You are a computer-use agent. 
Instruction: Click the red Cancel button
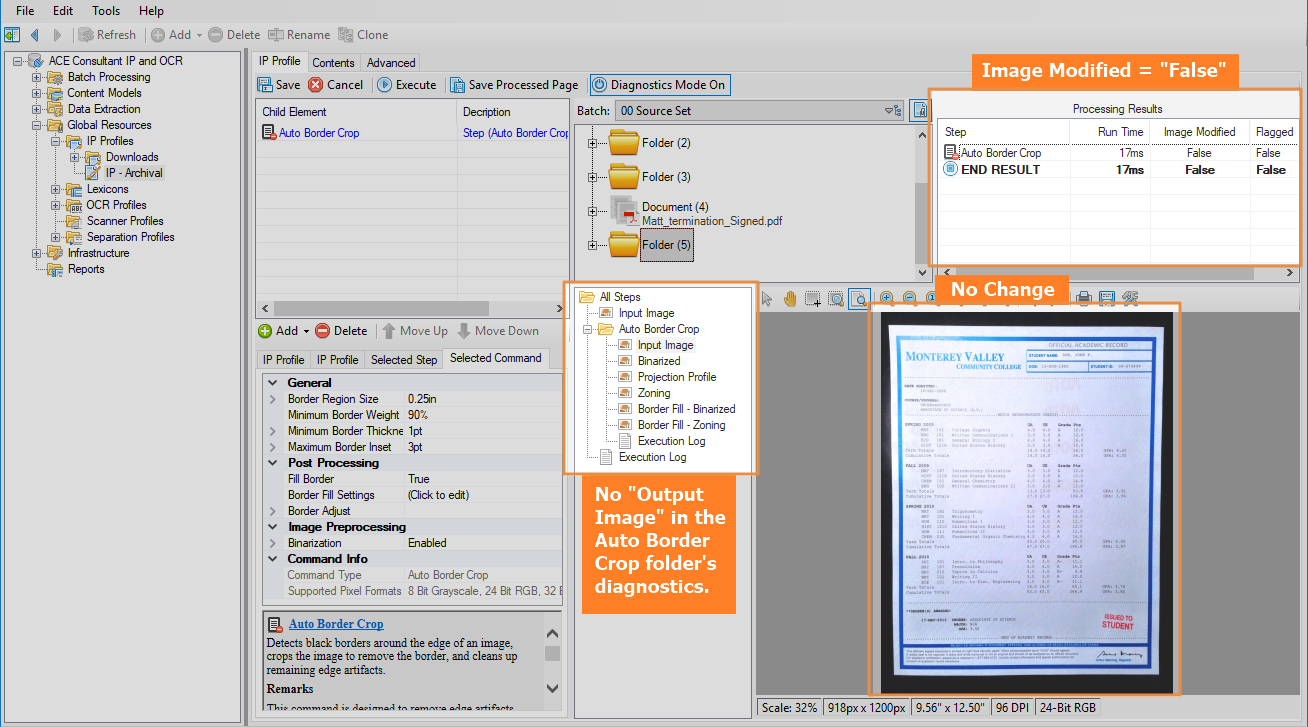coord(336,85)
